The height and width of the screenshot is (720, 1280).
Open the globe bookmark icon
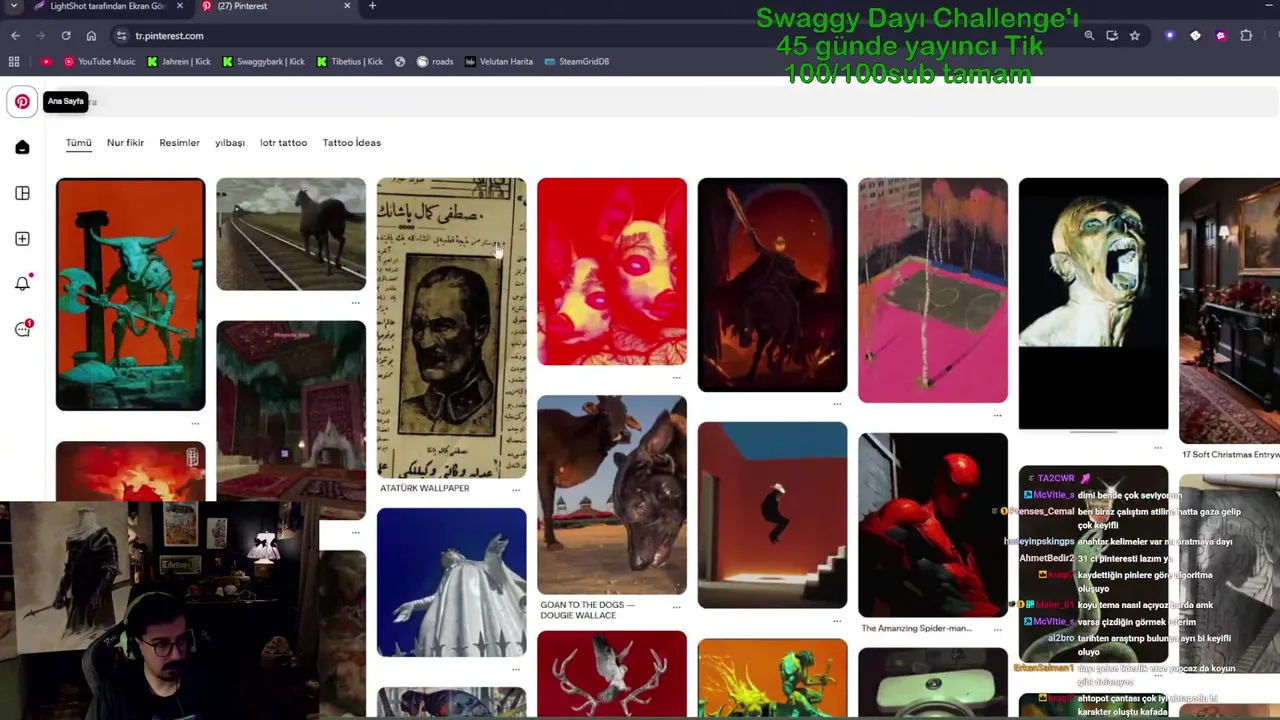point(400,61)
